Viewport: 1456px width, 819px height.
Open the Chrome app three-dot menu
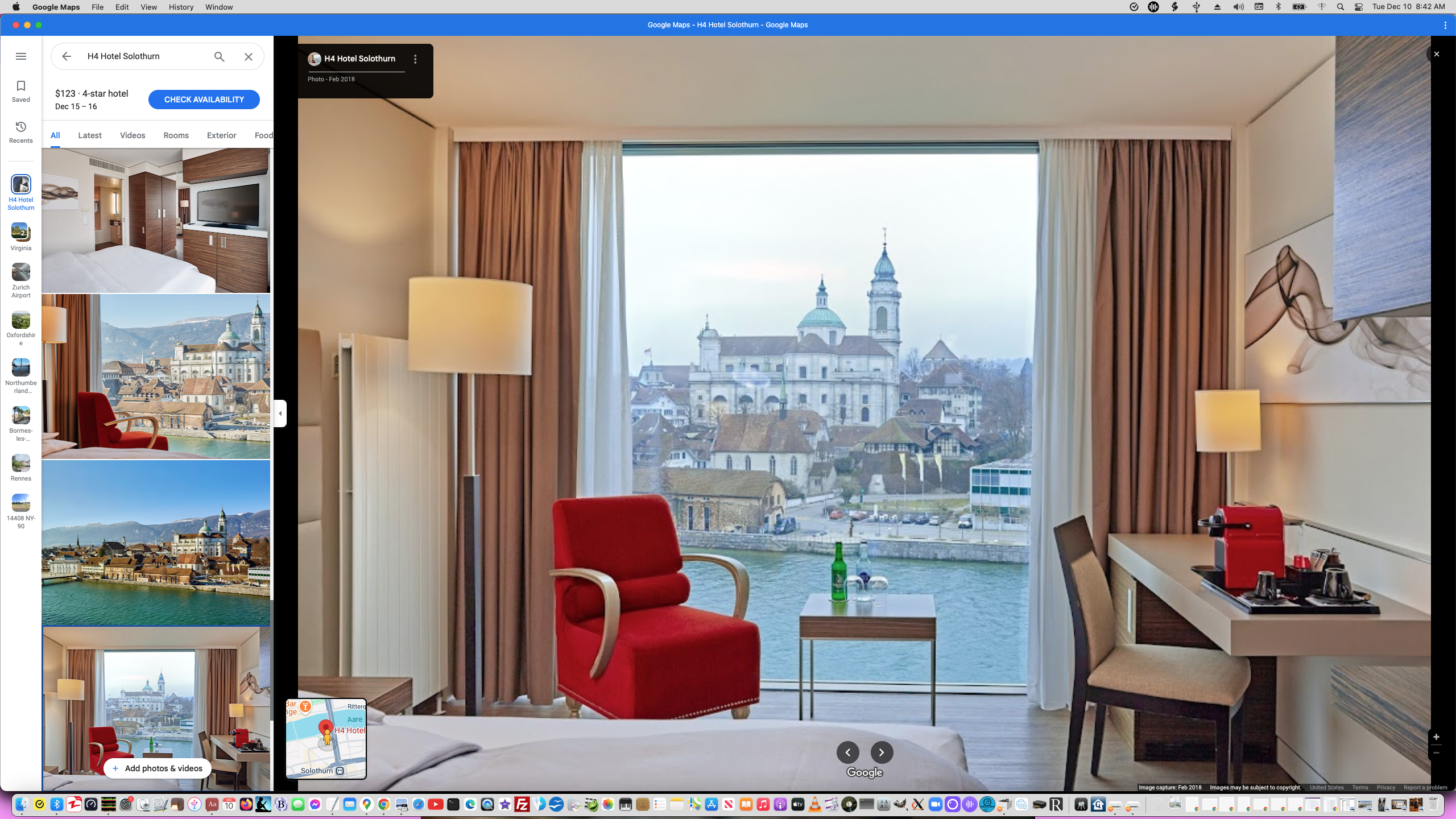coord(1445,25)
